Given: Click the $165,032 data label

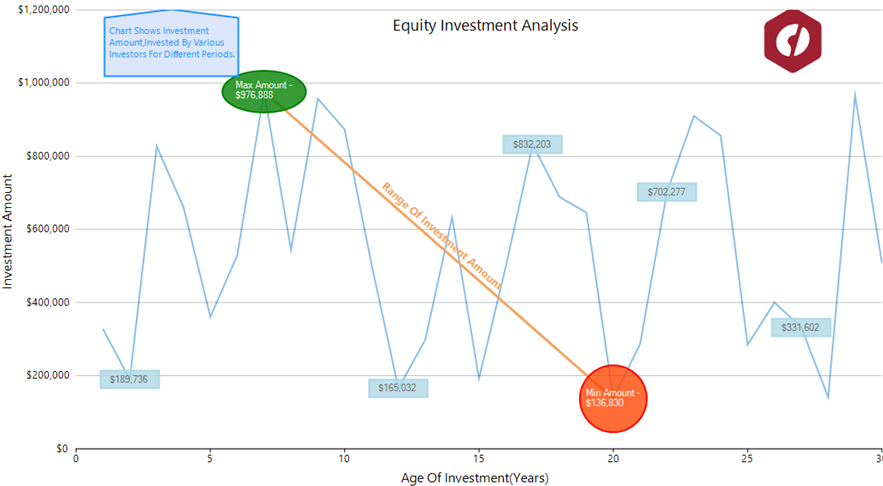Looking at the screenshot, I should tap(398, 387).
